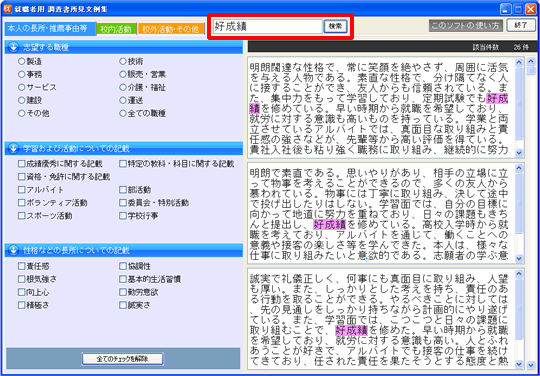Viewport: 540px width, 376px height.
Task: Click the 検索 search button
Action: [x=335, y=26]
